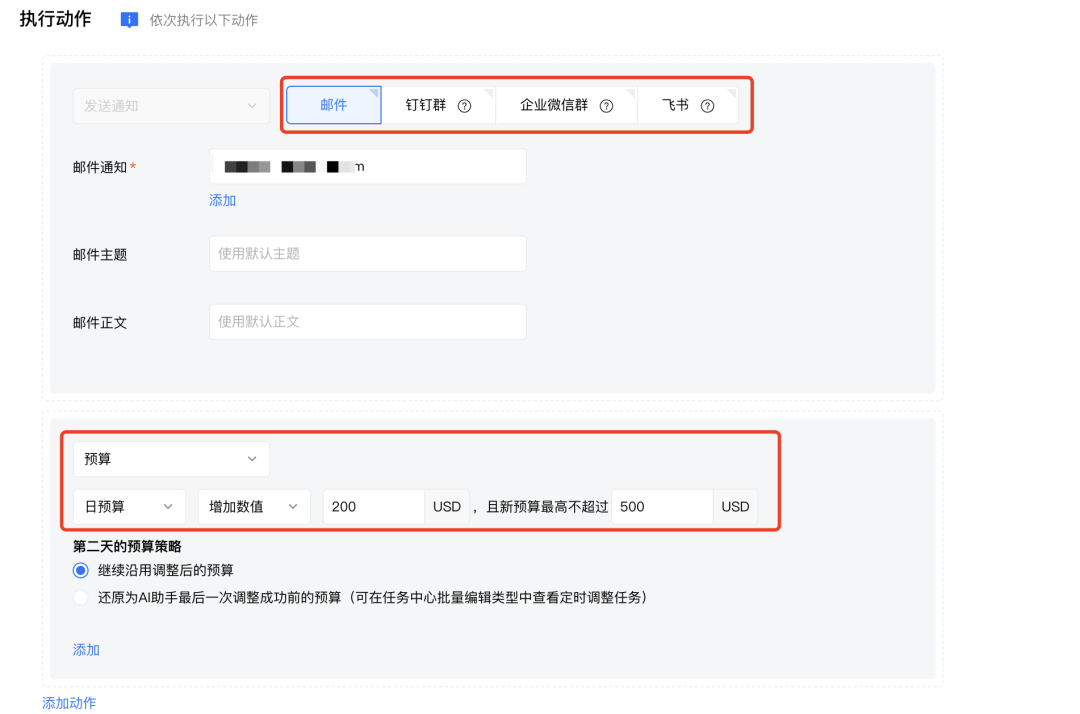
Task: Click the maximum budget field showing 500
Action: pyautogui.click(x=662, y=506)
